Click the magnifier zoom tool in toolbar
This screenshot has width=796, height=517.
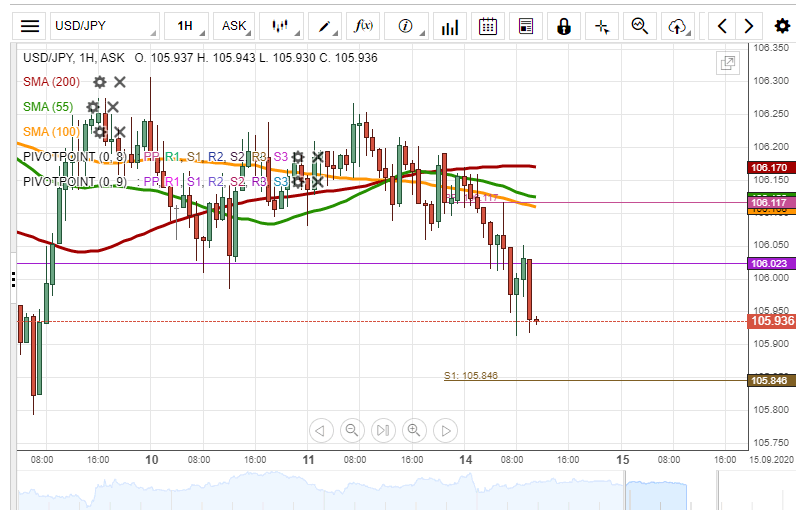639,26
